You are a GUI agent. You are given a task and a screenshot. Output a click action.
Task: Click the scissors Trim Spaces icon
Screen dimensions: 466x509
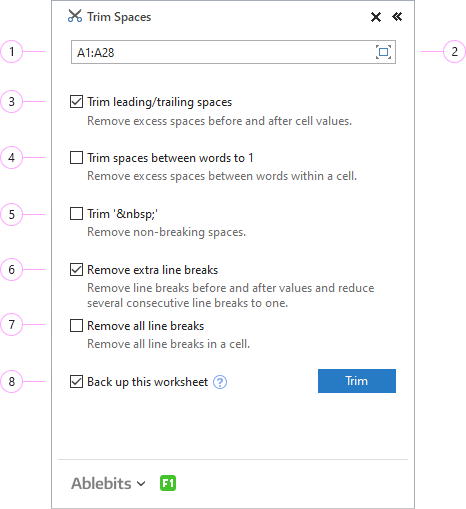[75, 16]
